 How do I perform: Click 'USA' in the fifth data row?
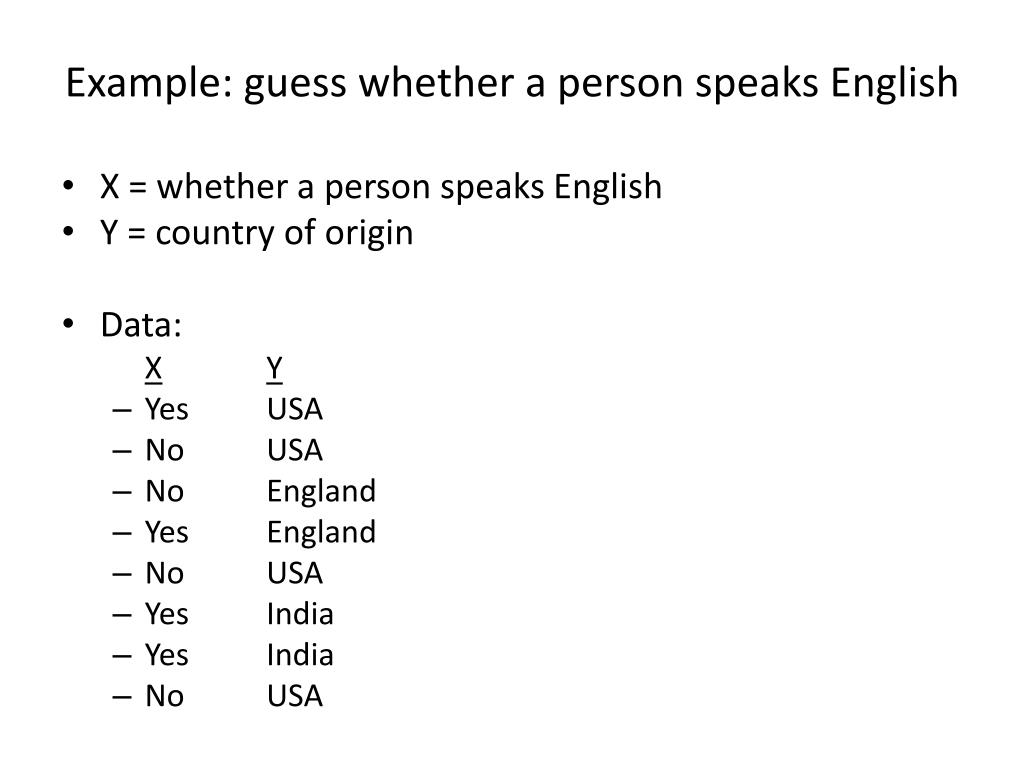[295, 574]
